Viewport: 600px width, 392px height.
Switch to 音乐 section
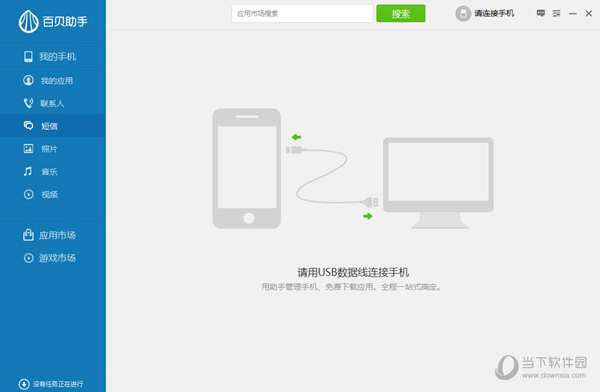point(49,172)
